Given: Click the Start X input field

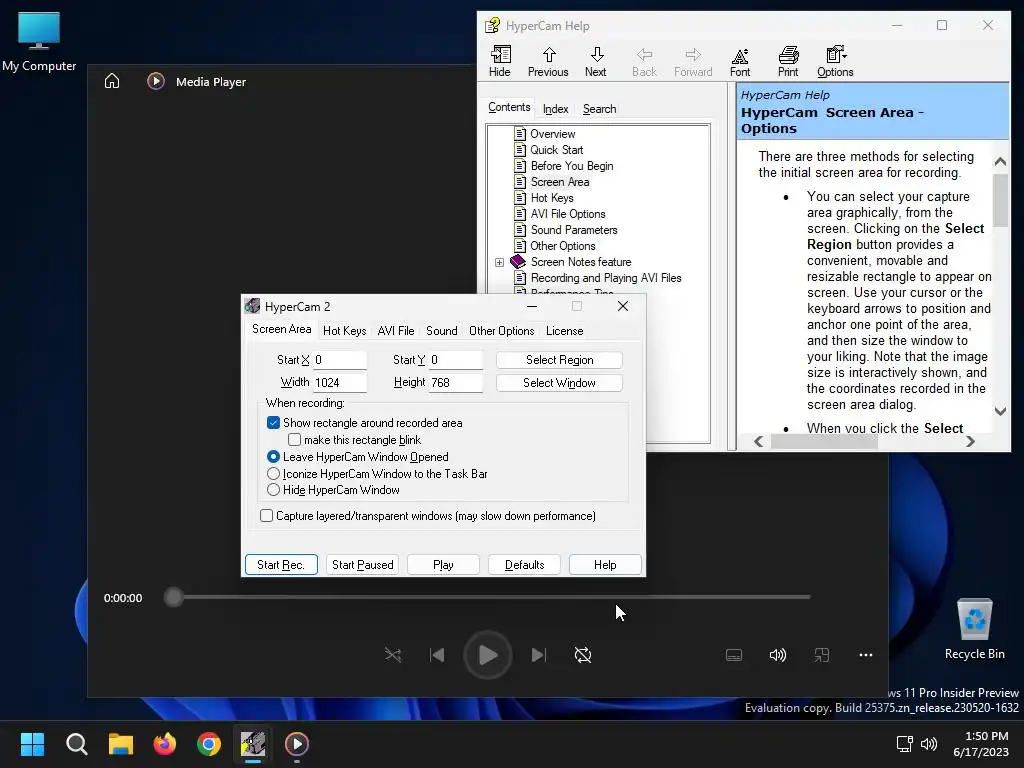Looking at the screenshot, I should (340, 360).
